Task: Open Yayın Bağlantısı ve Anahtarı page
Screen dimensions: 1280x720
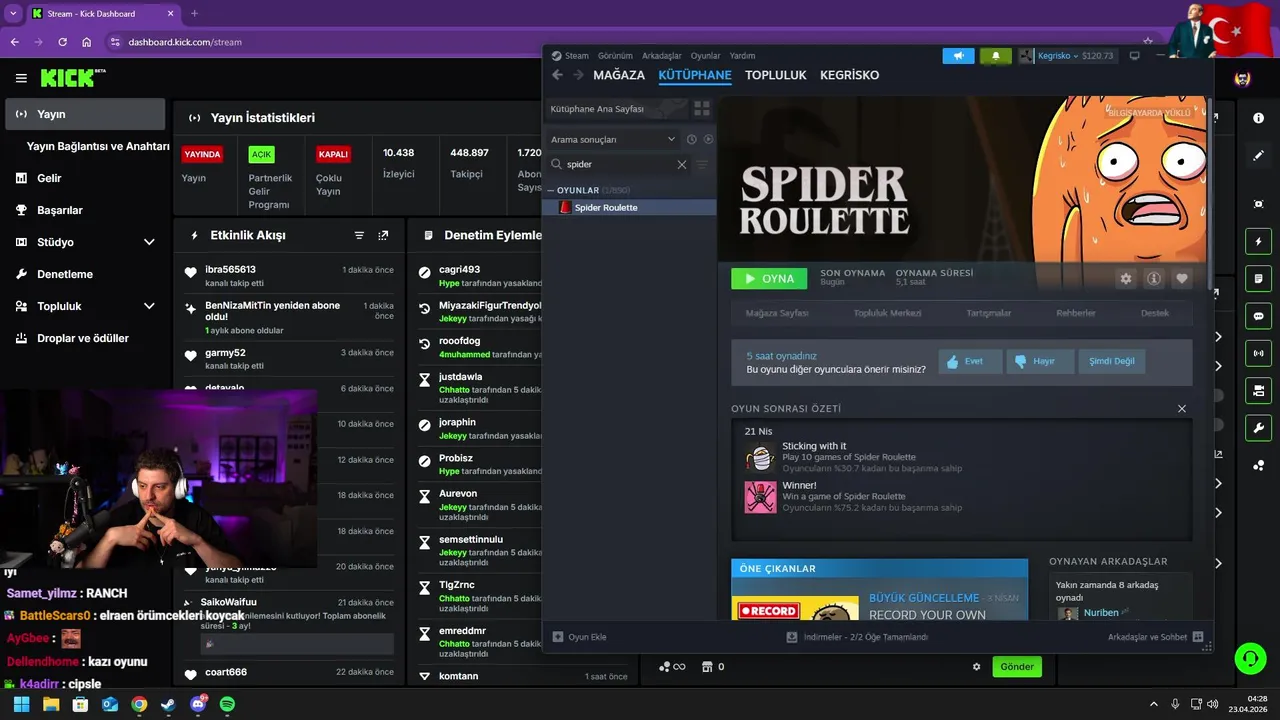Action: click(x=98, y=146)
